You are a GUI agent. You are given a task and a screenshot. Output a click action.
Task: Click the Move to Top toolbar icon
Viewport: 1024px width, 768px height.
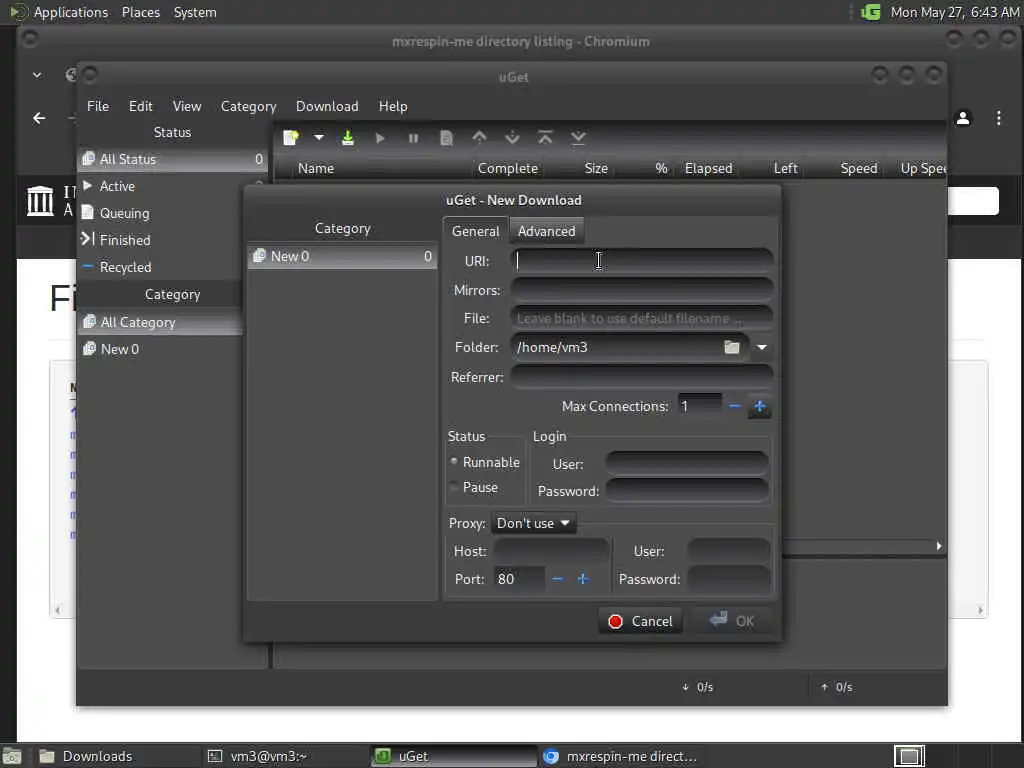(x=545, y=138)
